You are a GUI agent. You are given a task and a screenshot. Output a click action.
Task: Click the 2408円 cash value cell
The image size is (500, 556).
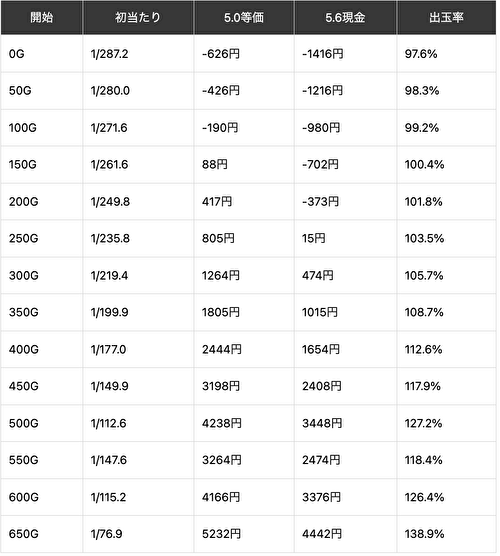click(345, 386)
